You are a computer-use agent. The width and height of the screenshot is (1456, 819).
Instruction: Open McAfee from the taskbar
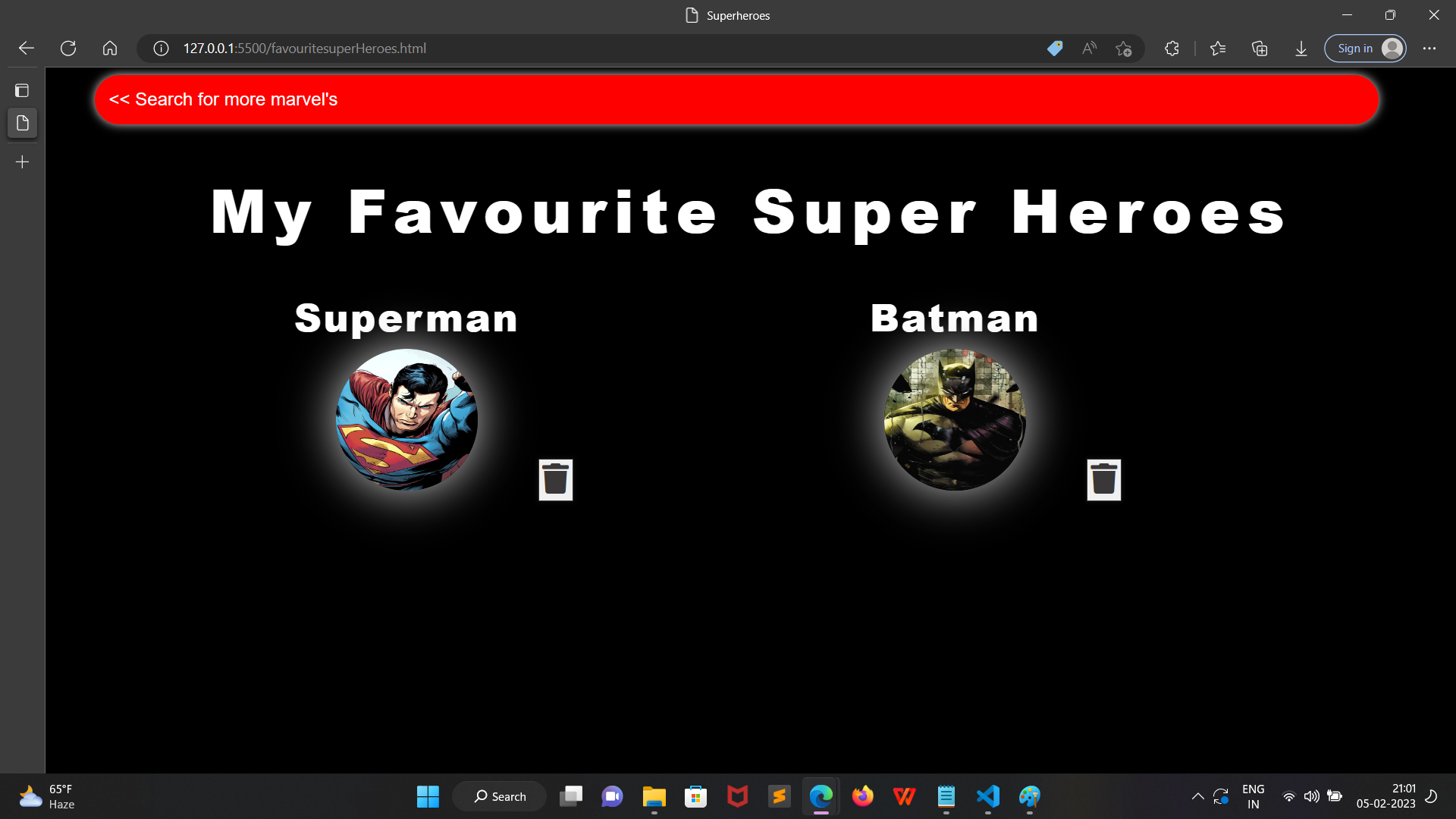pos(736,796)
